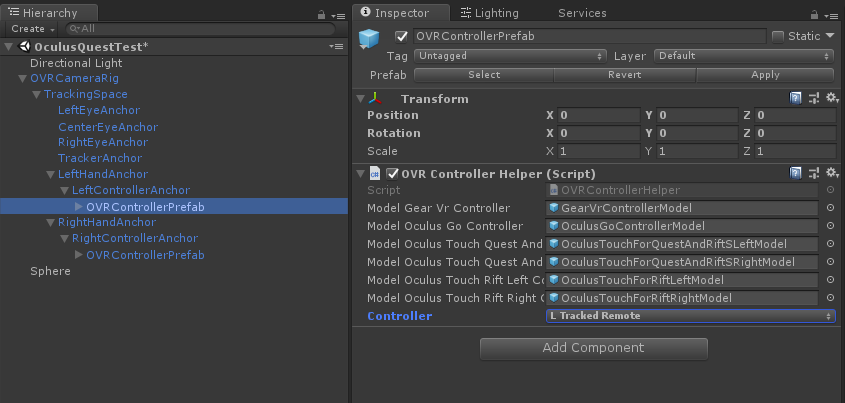
Task: Click the prefab Revert button
Action: tap(625, 75)
